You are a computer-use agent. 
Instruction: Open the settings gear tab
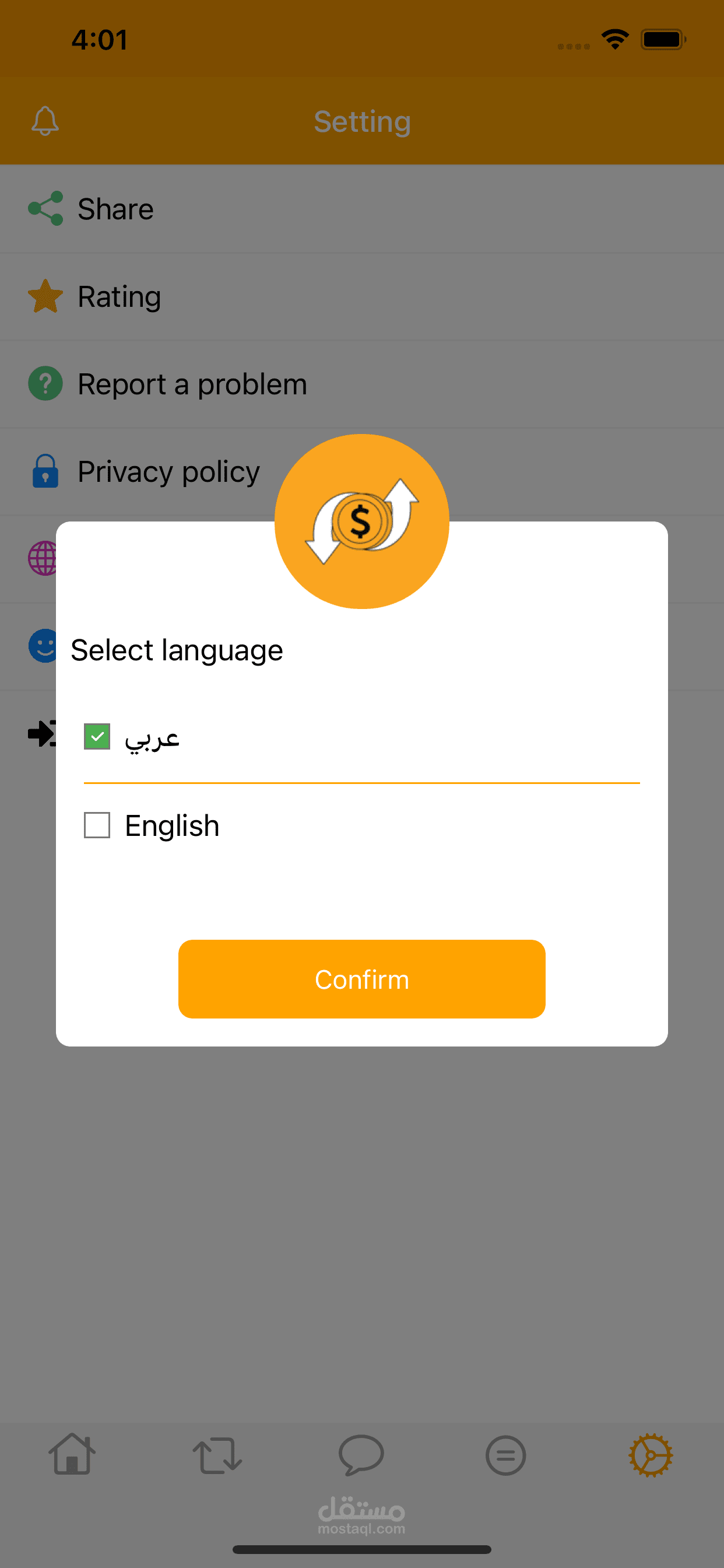[x=651, y=1455]
